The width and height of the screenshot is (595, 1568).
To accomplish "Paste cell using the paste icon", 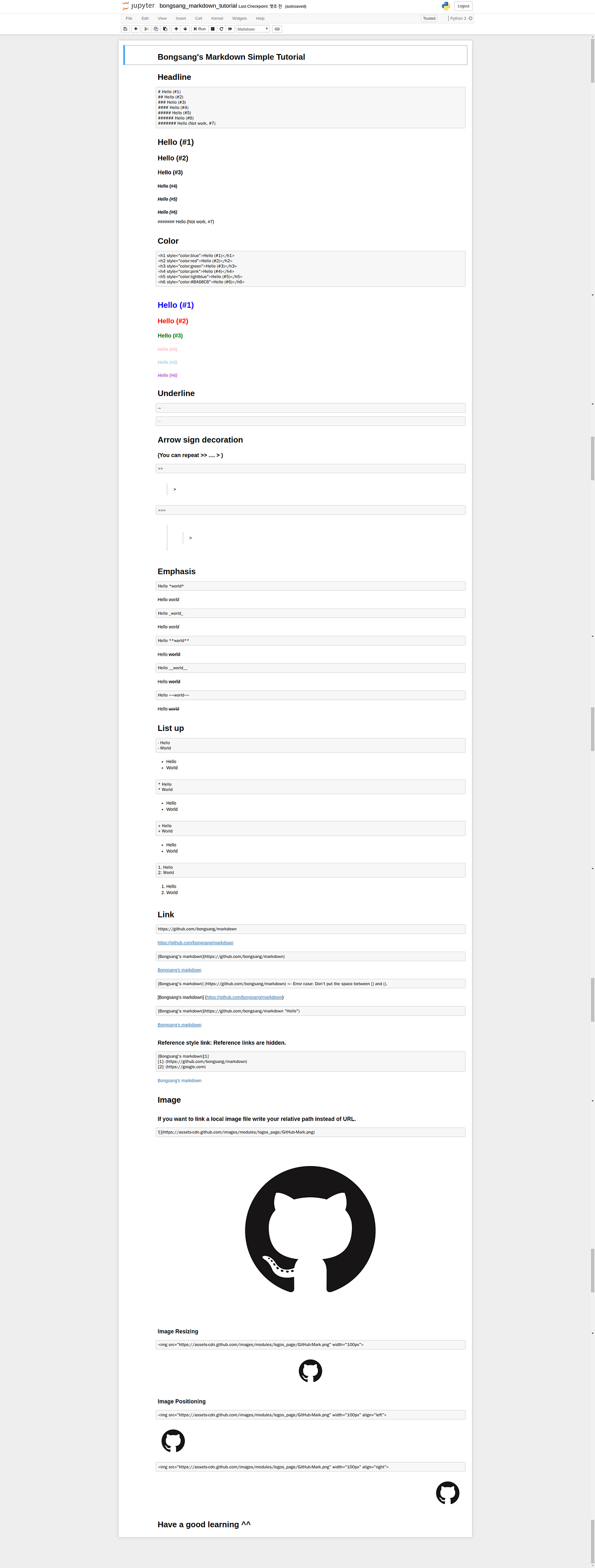I will 166,29.
